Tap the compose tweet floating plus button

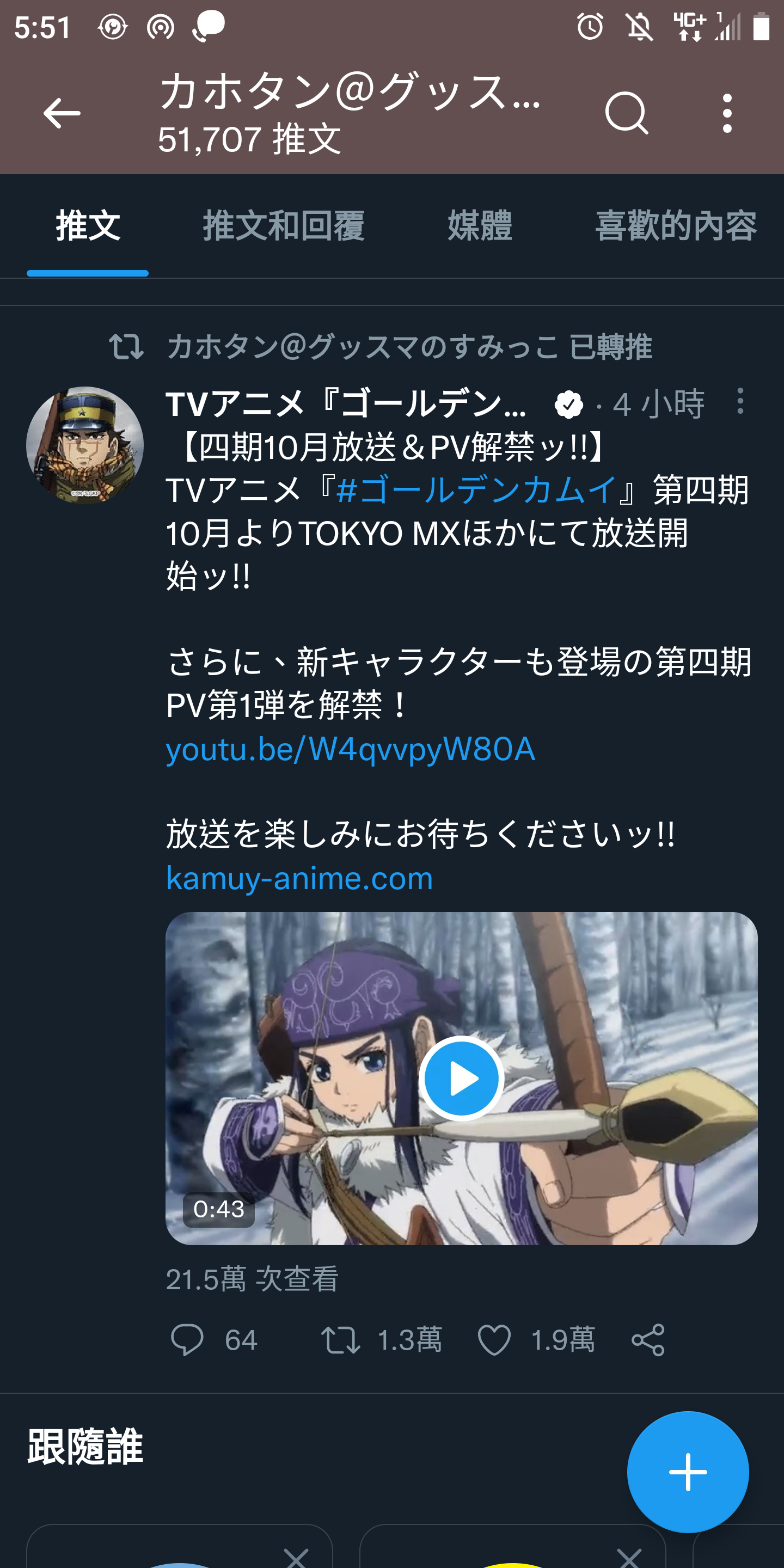click(x=688, y=1472)
